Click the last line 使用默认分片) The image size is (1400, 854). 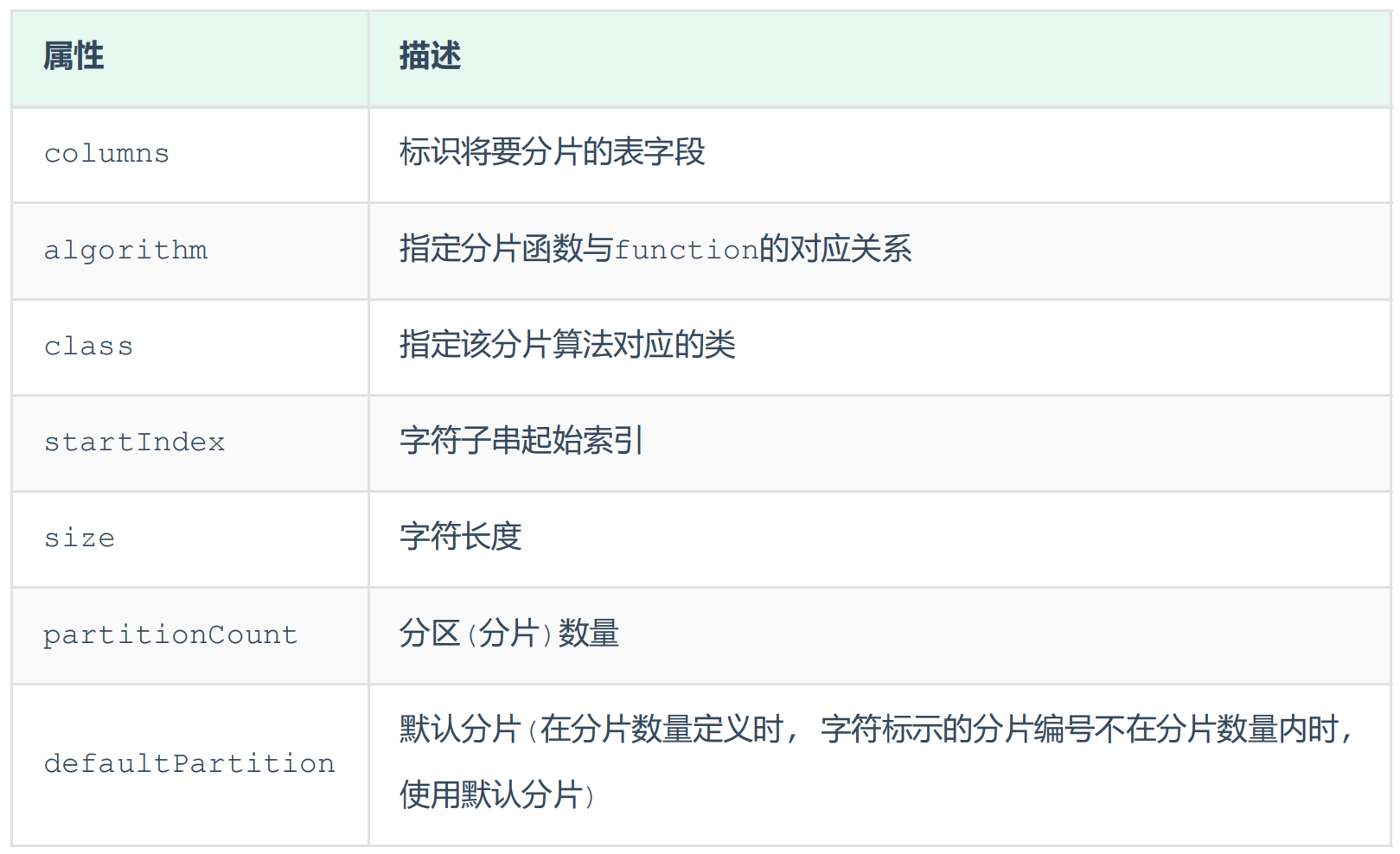(x=496, y=794)
